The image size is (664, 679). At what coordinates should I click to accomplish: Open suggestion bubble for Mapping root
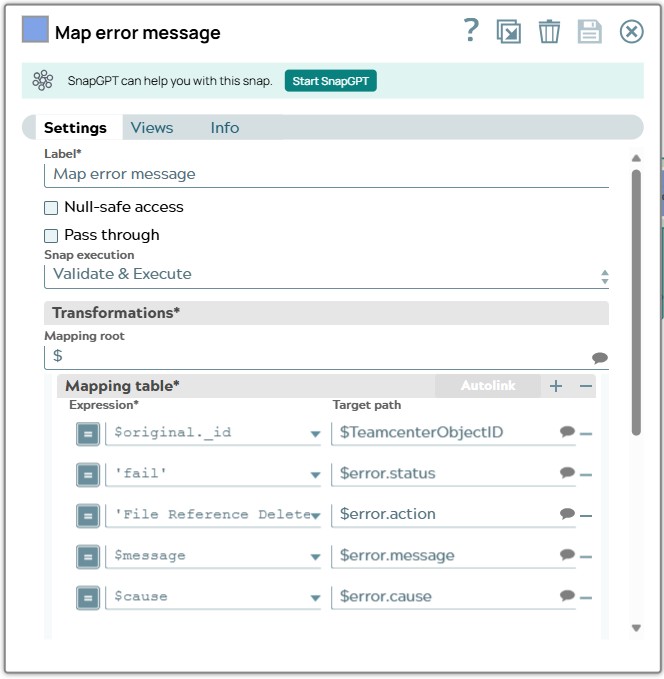pyautogui.click(x=599, y=358)
